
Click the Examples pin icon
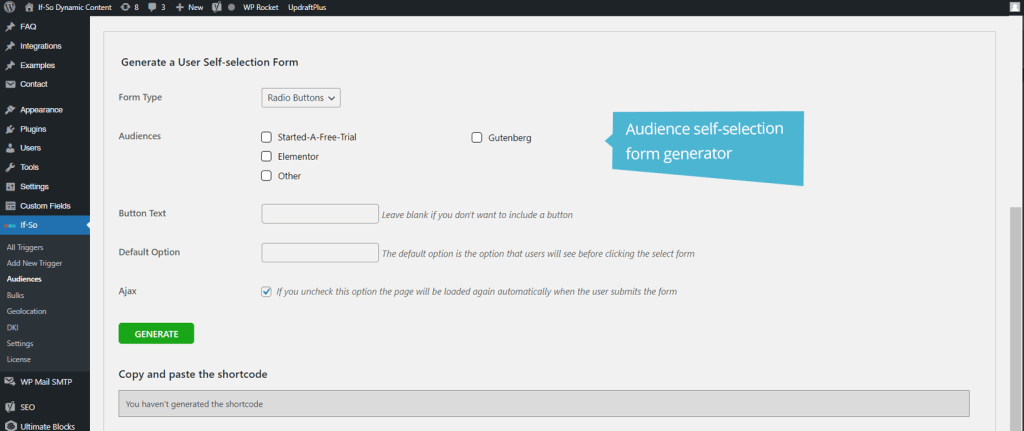point(10,65)
